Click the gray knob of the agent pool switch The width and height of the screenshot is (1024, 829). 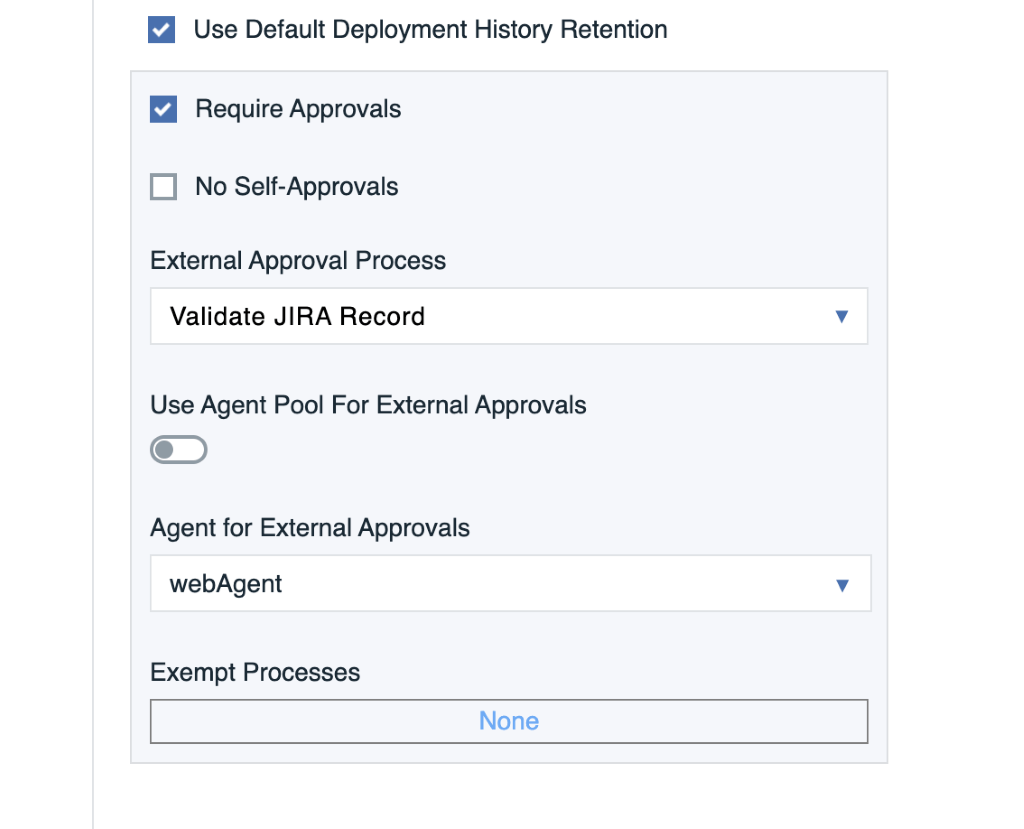coord(165,450)
